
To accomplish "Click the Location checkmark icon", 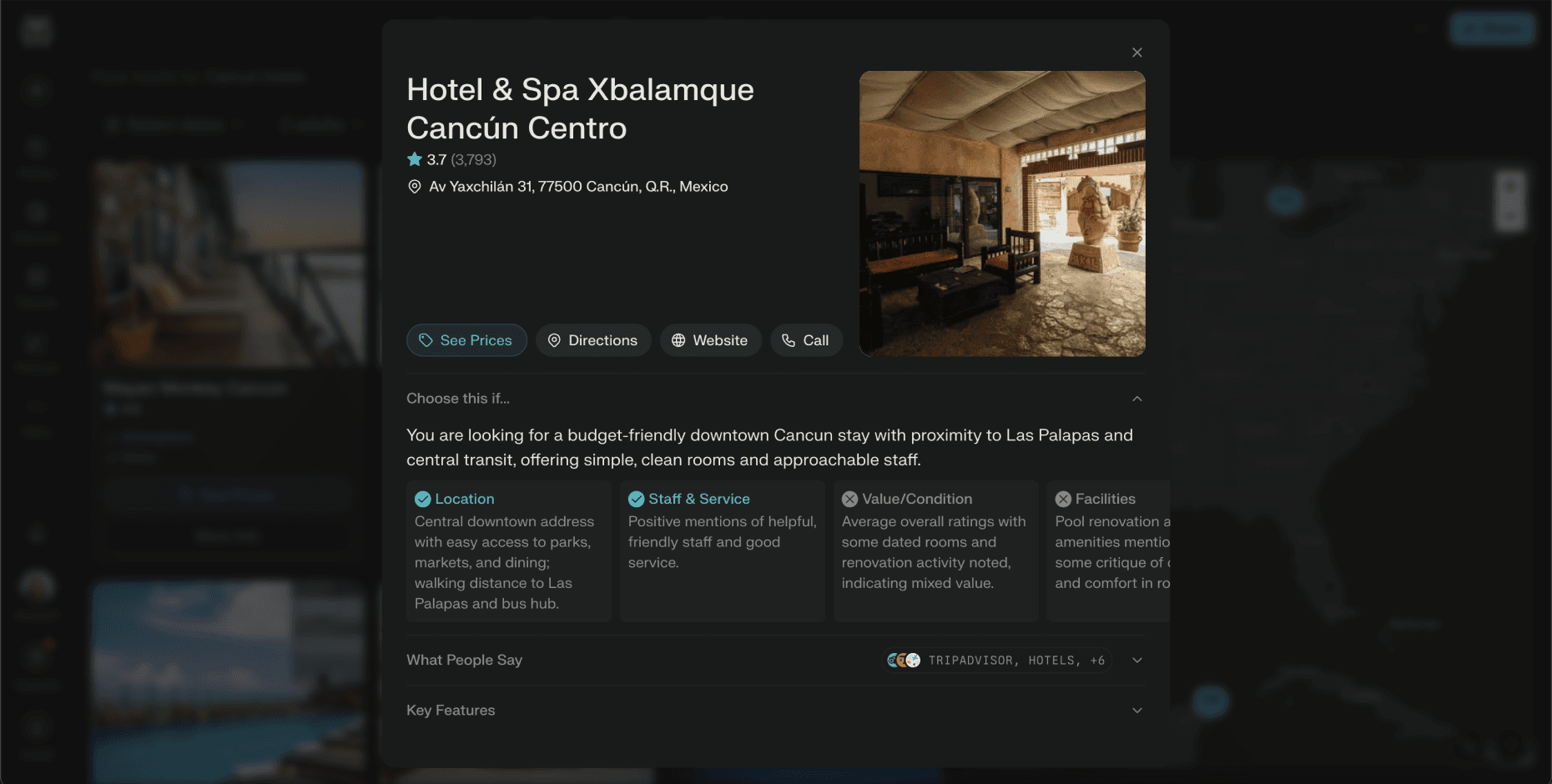I will click(423, 499).
